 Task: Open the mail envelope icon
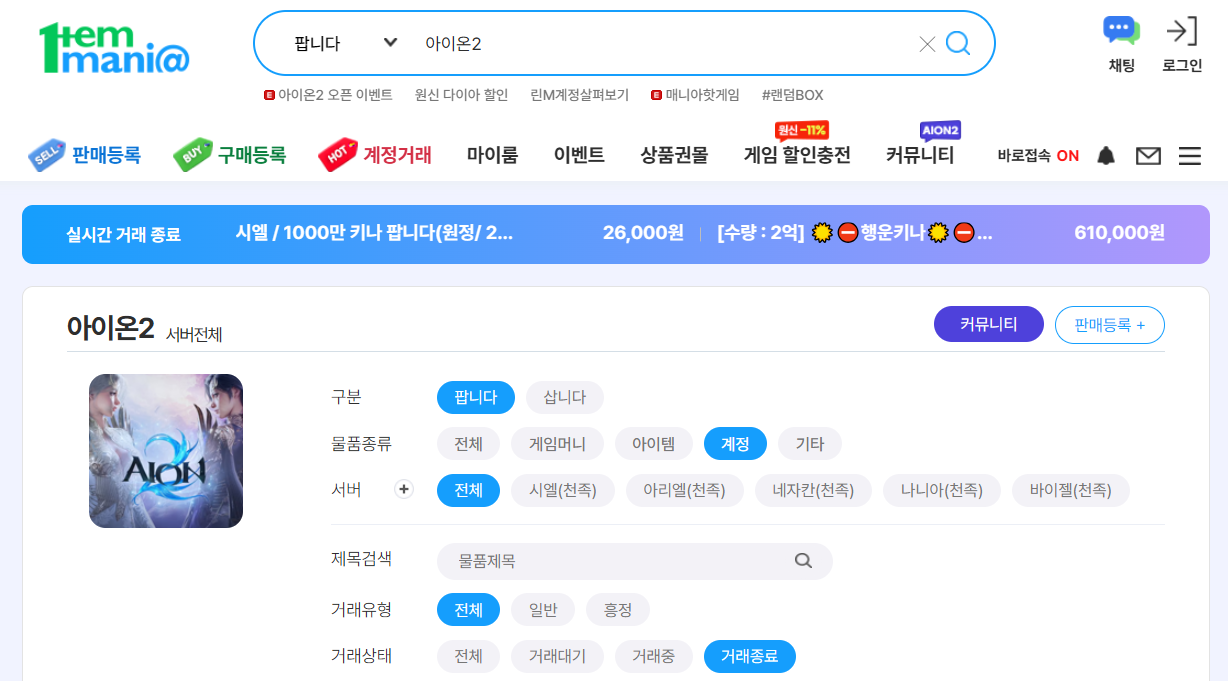click(1148, 156)
